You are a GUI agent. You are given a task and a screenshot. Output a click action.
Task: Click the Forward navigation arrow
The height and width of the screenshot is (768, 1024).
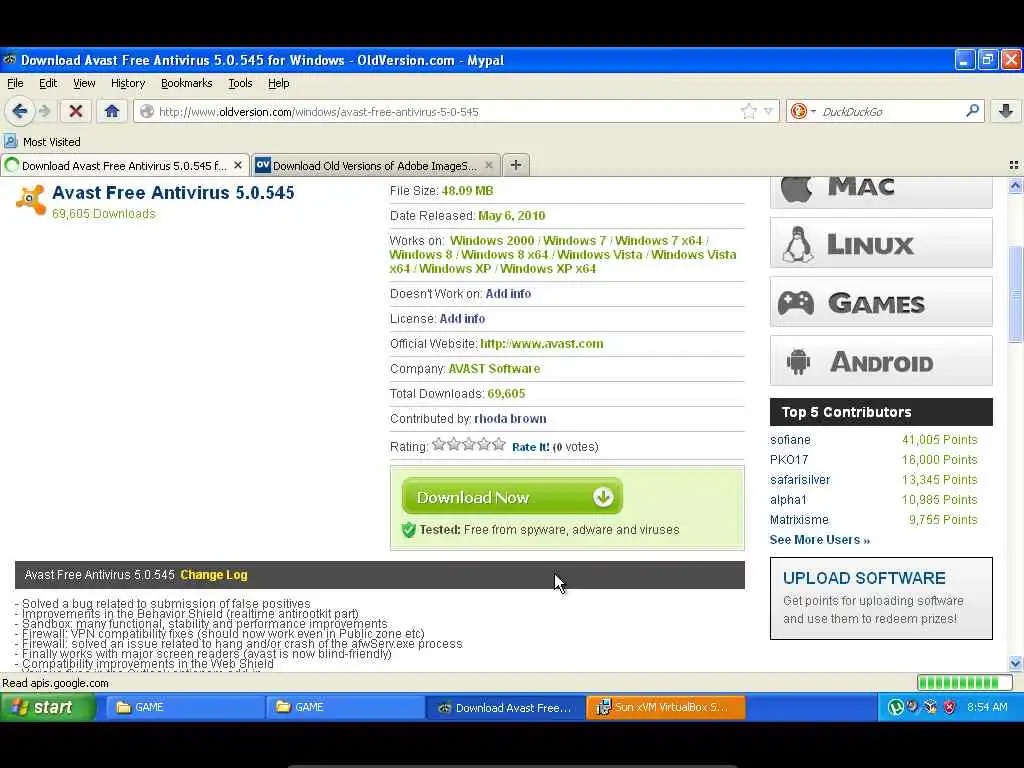point(44,112)
